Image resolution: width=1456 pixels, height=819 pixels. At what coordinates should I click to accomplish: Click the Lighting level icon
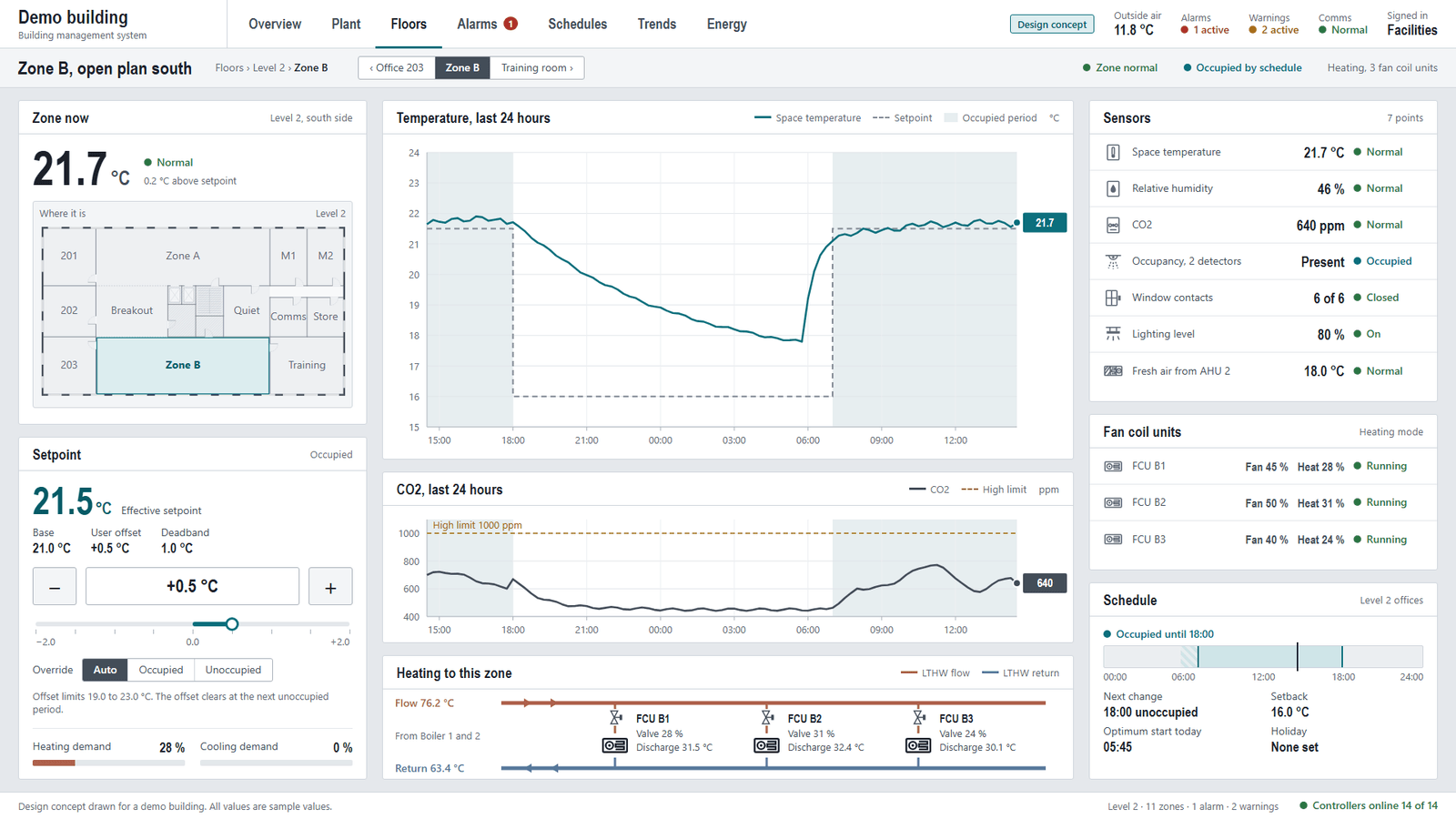click(x=1113, y=334)
